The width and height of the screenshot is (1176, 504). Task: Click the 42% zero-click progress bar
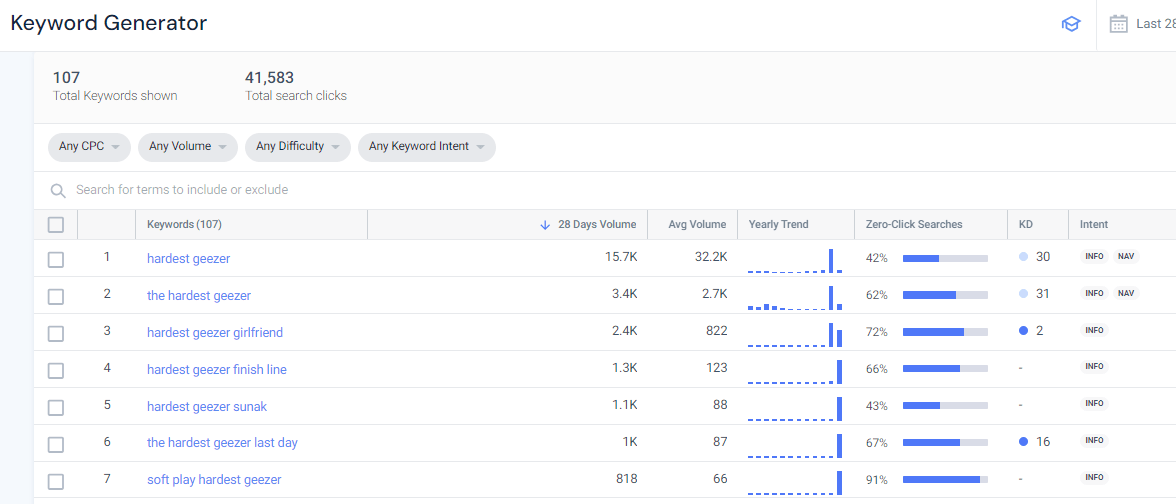[945, 258]
